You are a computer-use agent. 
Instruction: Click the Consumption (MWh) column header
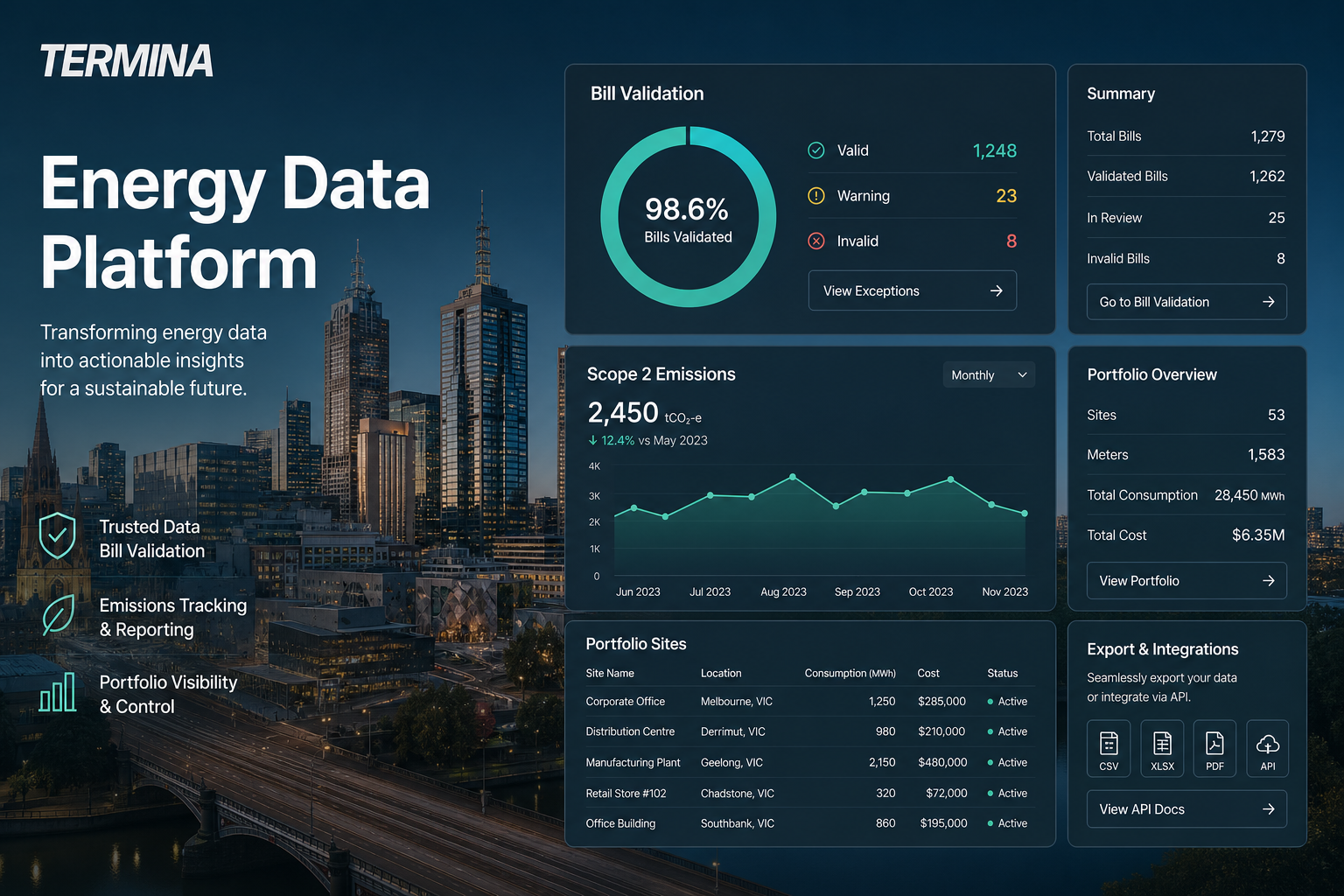click(850, 673)
